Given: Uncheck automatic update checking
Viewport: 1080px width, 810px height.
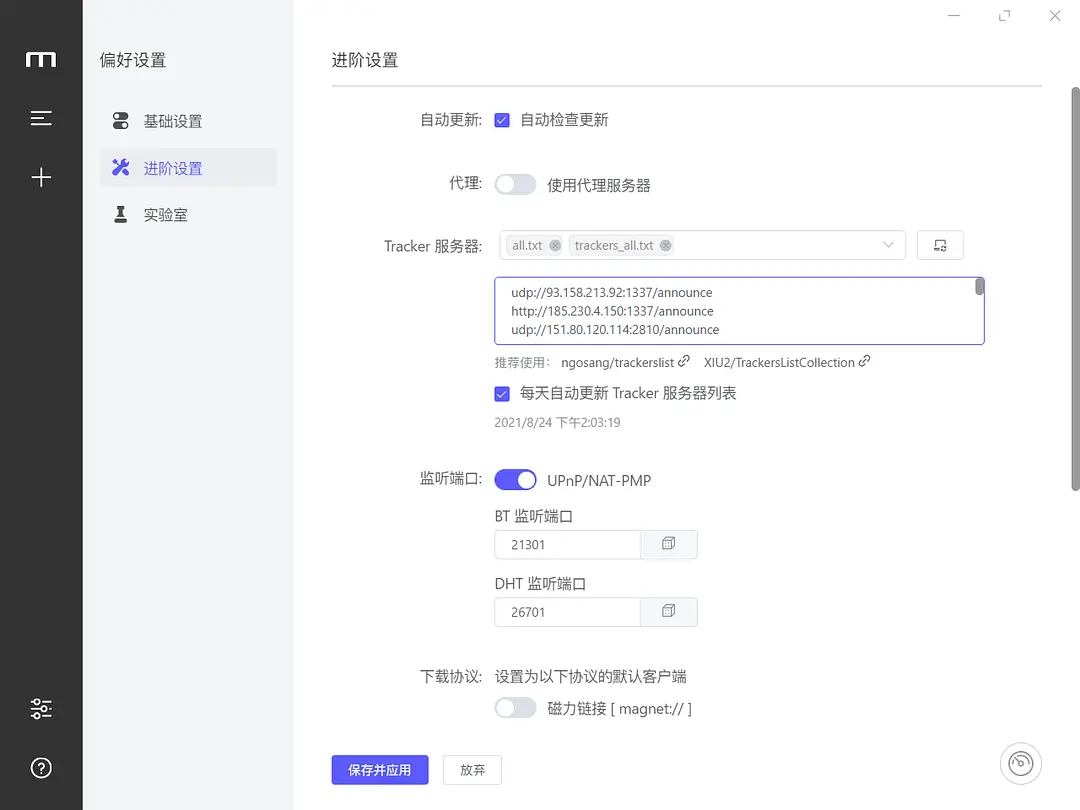Looking at the screenshot, I should click(501, 121).
